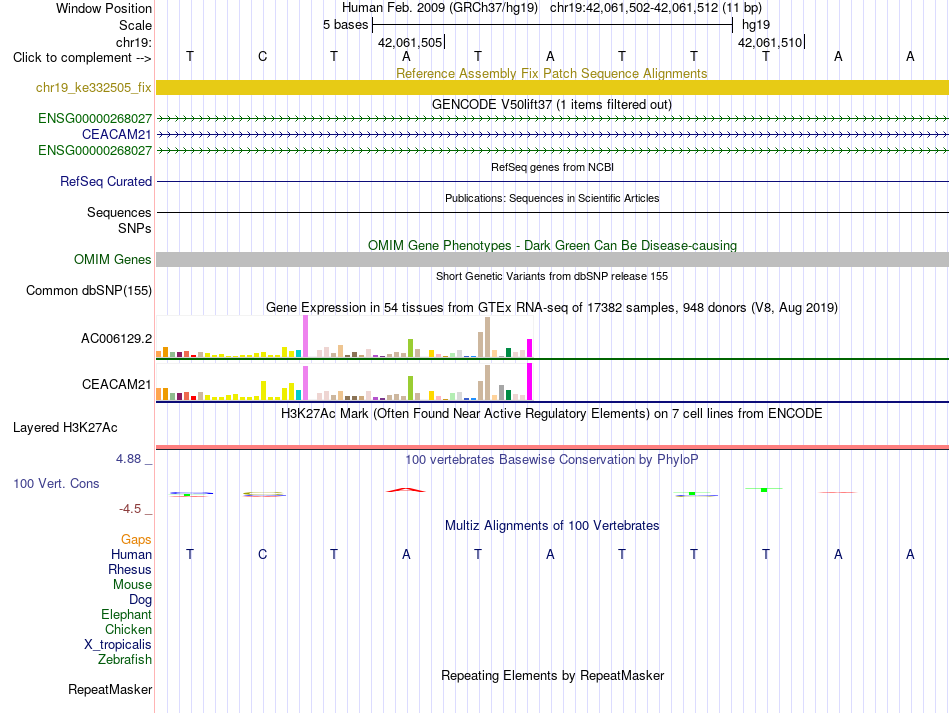This screenshot has height=713, width=950.
Task: Click the Elephant species label
Action: [x=126, y=614]
